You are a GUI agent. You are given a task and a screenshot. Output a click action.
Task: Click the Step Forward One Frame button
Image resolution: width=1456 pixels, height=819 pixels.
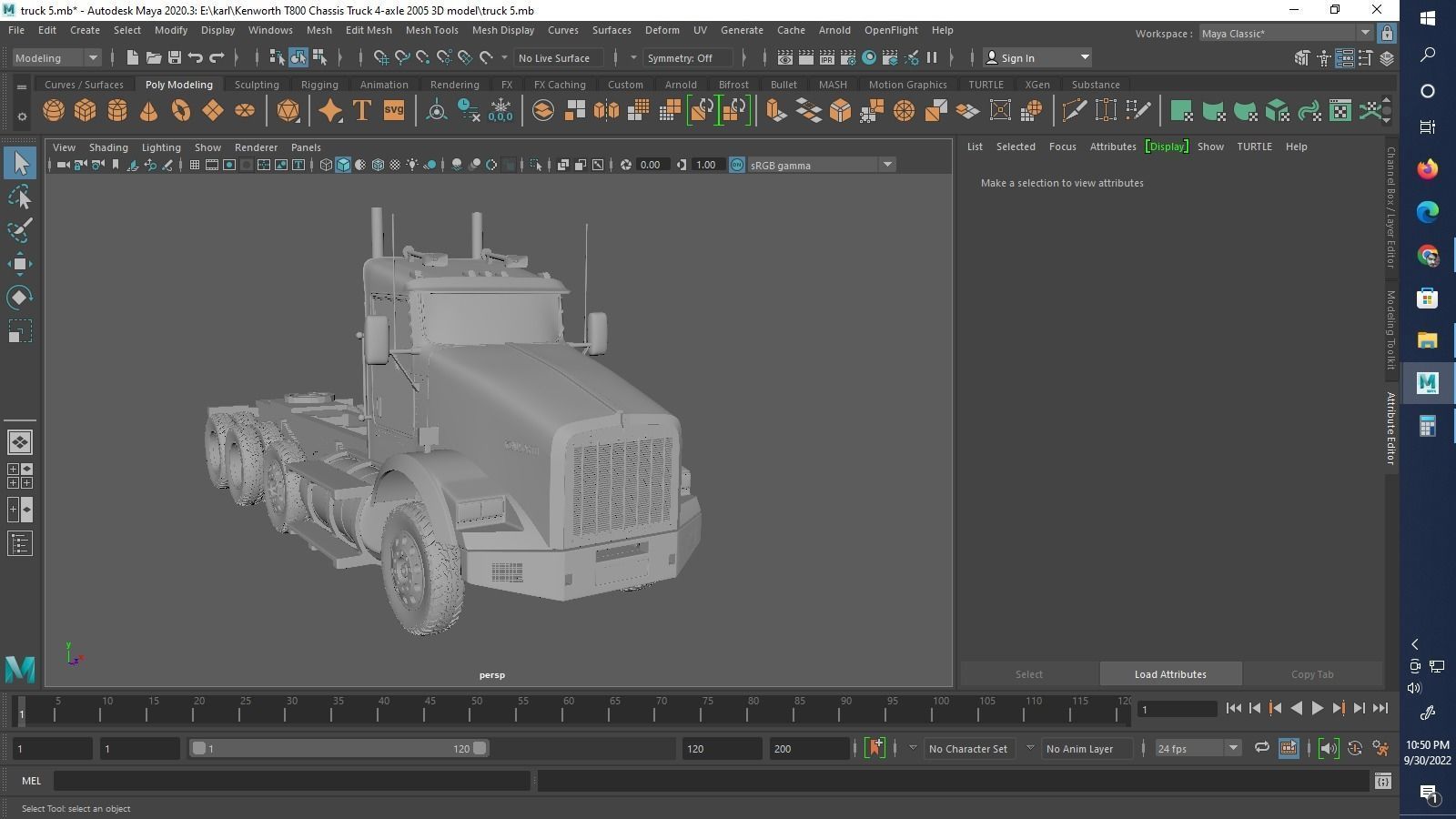click(1359, 708)
